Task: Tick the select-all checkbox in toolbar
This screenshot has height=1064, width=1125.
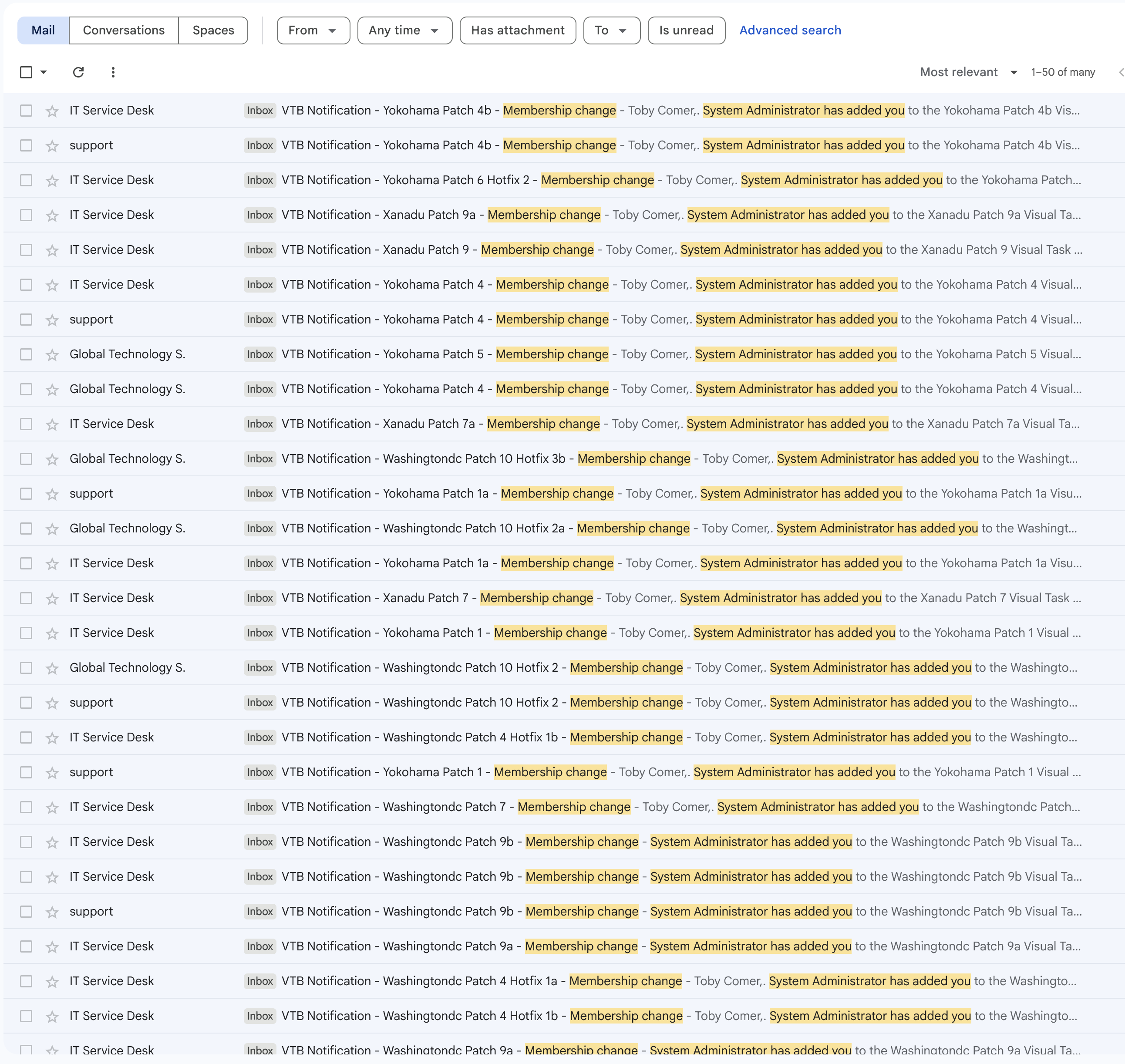Action: [x=26, y=72]
